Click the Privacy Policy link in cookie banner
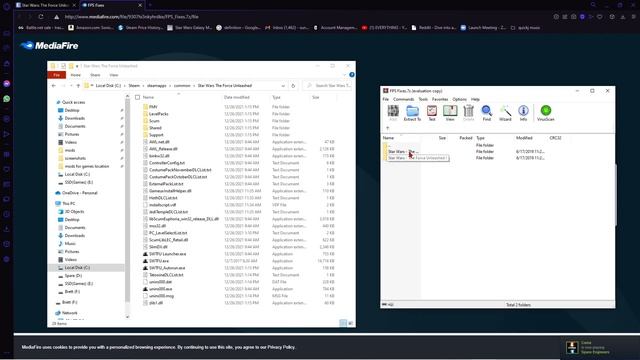 coord(281,347)
